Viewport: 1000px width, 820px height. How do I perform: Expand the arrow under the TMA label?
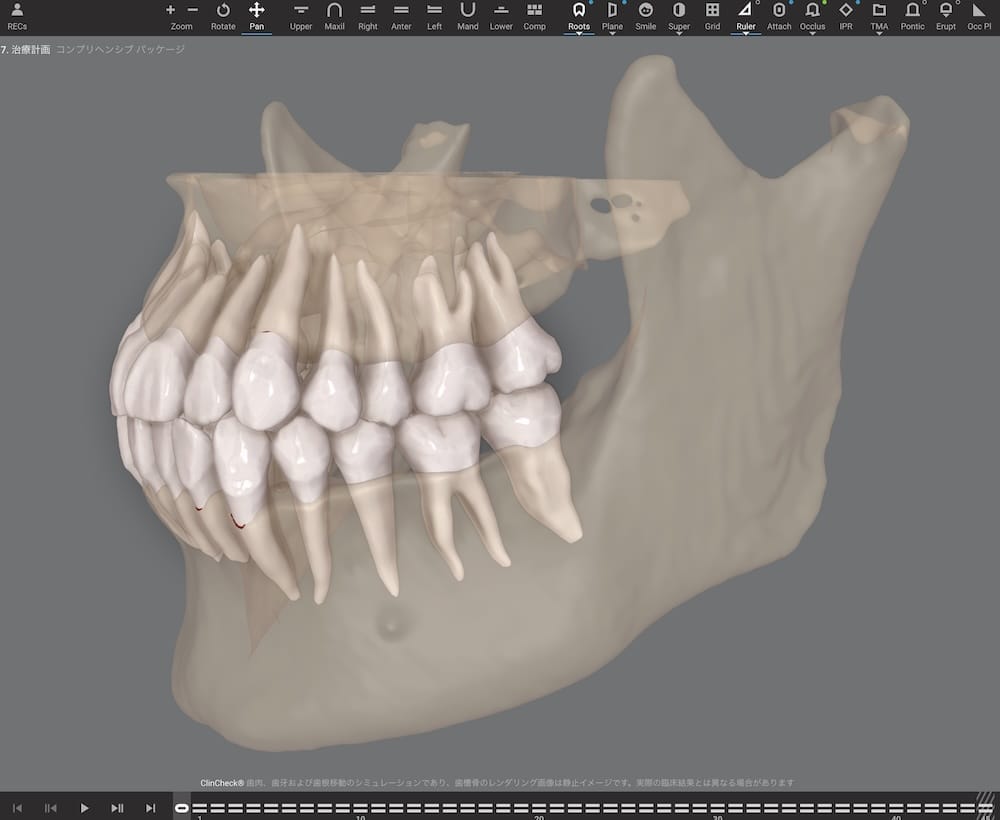click(879, 34)
